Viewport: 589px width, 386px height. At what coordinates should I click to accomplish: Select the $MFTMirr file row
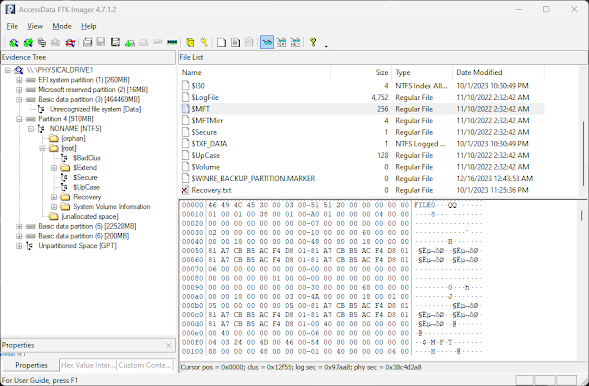pos(362,121)
